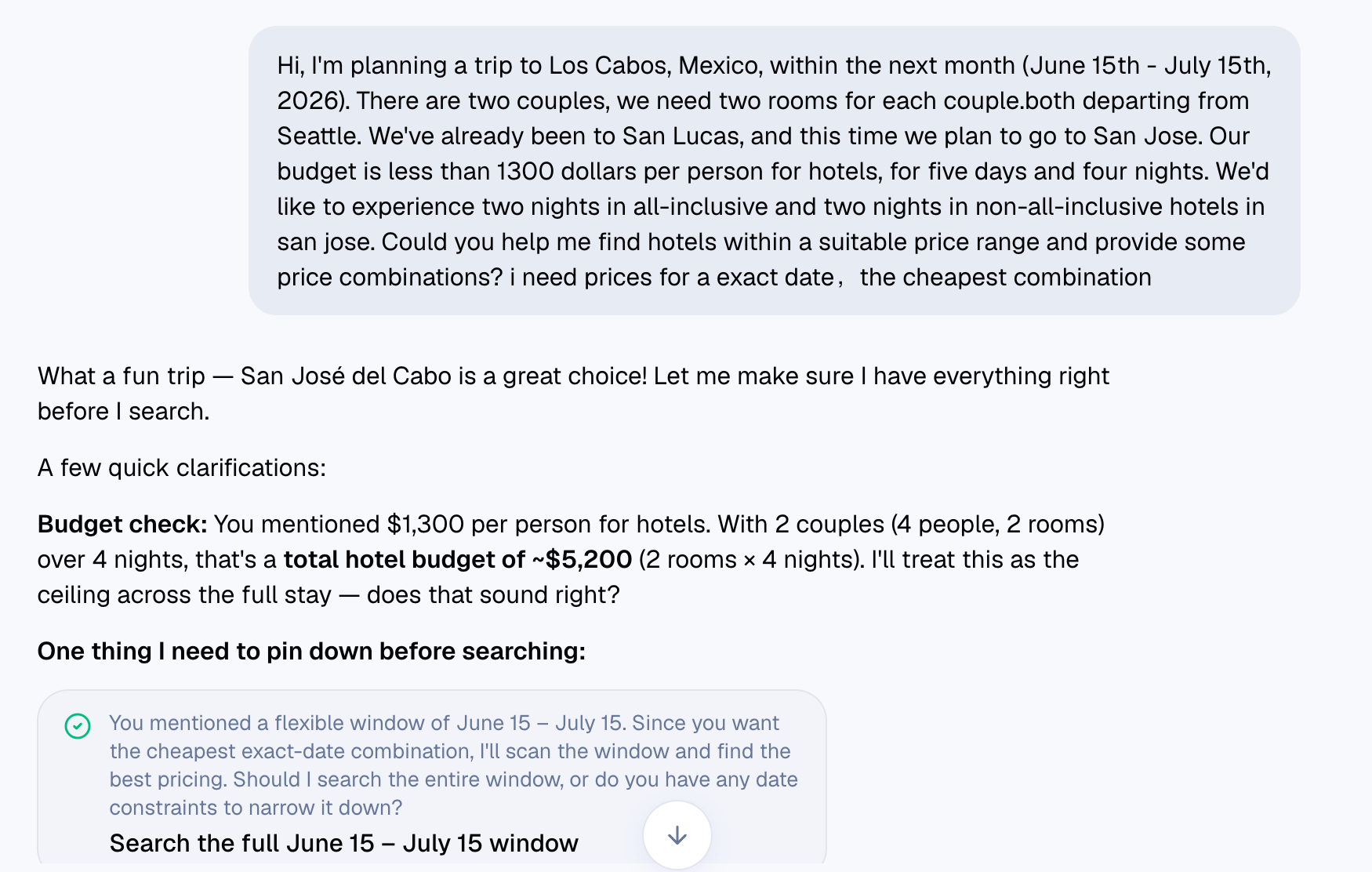Click "does that sound right?" in the budget paragraph
This screenshot has height=872, width=1372.
pyautogui.click(x=493, y=594)
